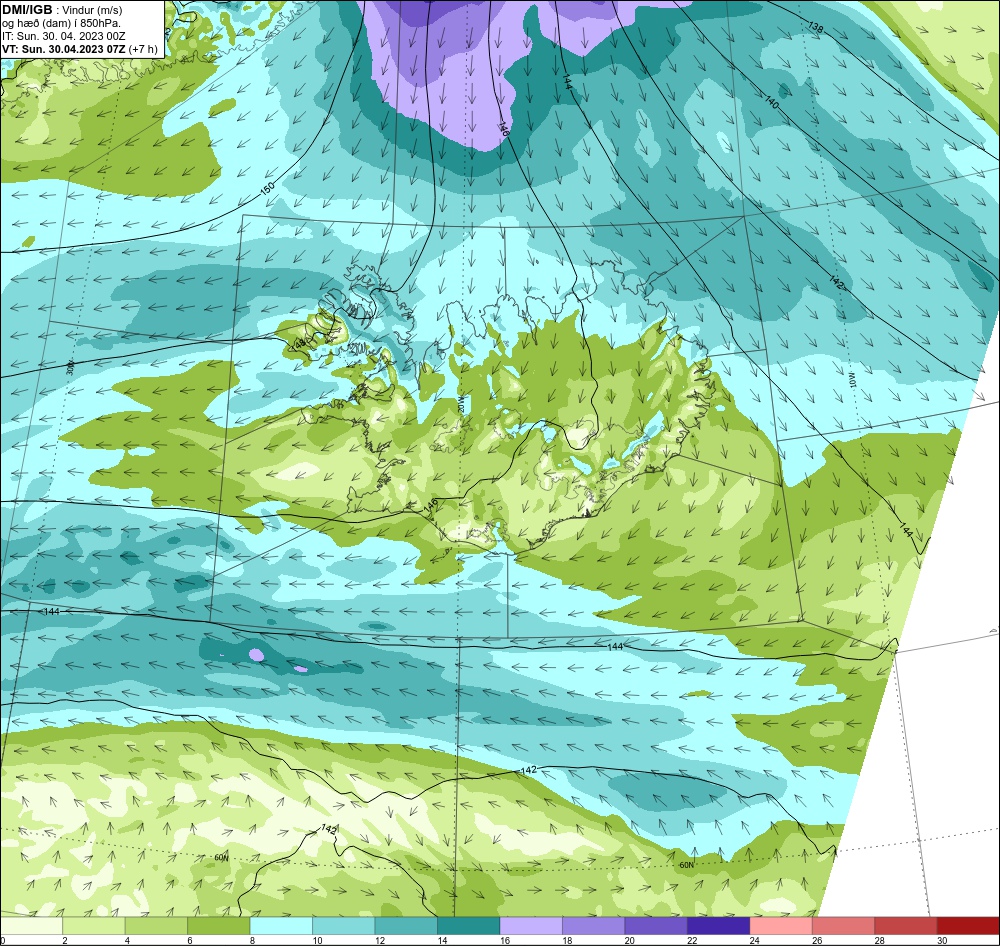This screenshot has height=946, width=1000.
Task: Click the 24–26 m/s pink legend swatch
Action: tap(781, 926)
